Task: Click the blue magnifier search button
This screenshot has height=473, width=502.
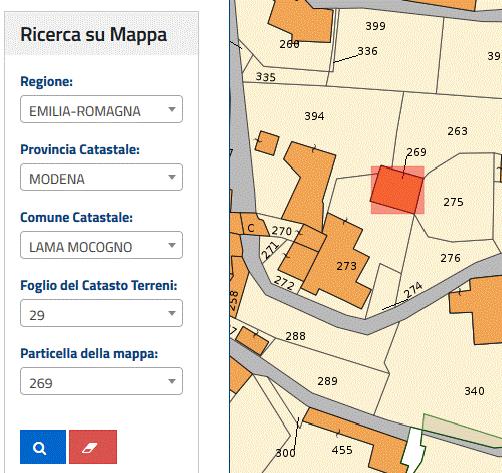Action: pyautogui.click(x=43, y=447)
